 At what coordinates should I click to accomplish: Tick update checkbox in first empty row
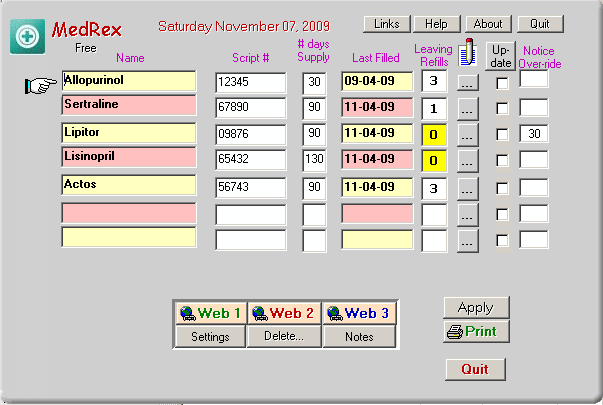[502, 214]
